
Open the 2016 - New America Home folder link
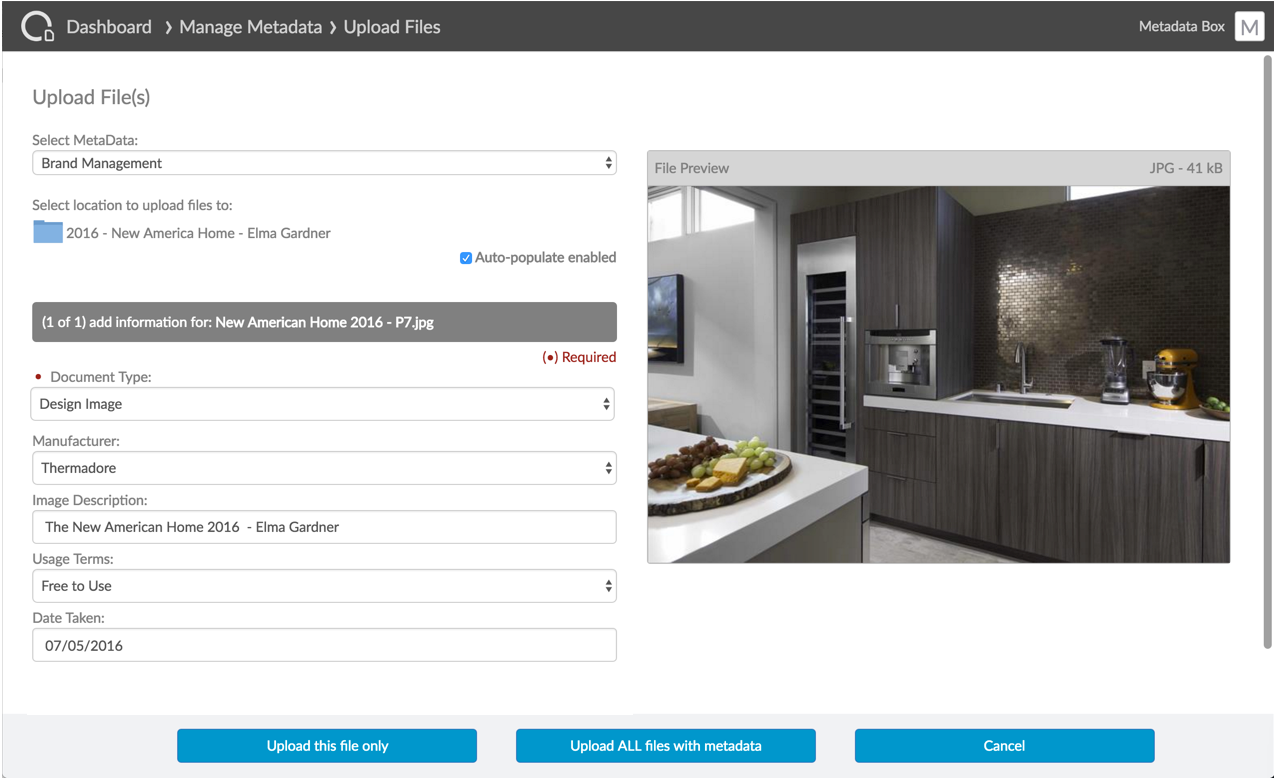(198, 233)
